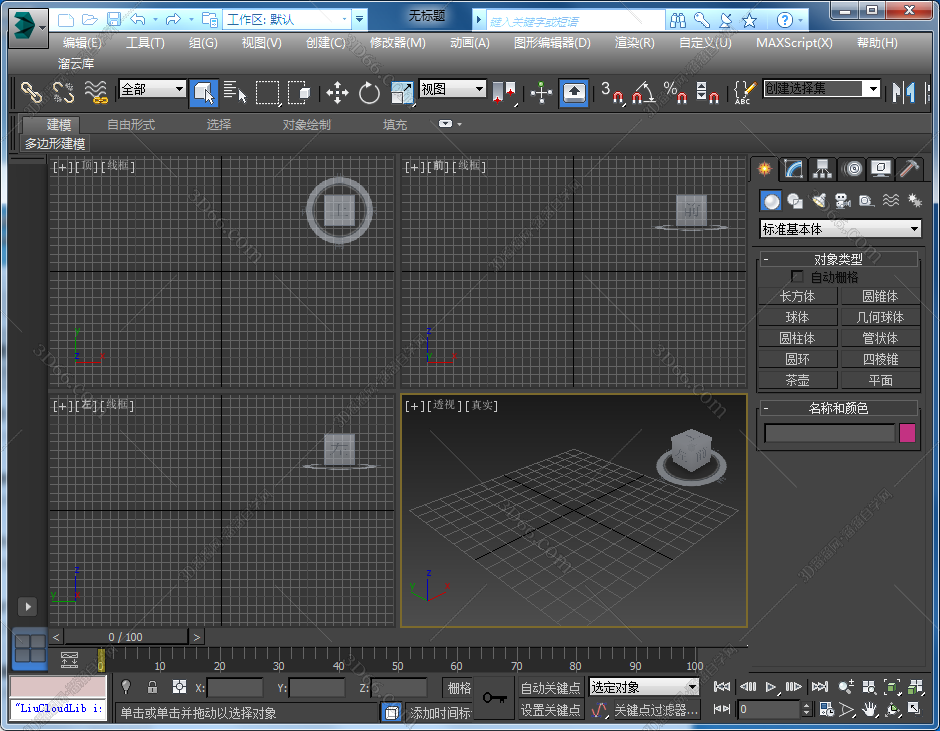Switch to 对象绘制 ribbon tab
This screenshot has width=940, height=731.
[306, 125]
